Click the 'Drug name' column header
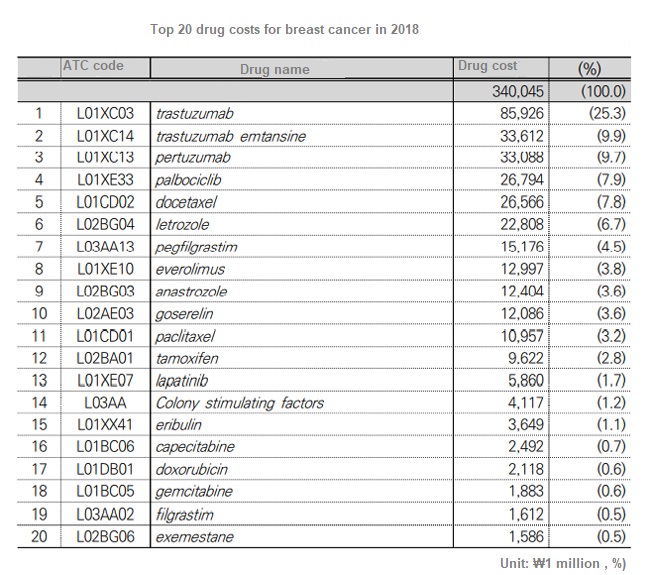 (274, 70)
